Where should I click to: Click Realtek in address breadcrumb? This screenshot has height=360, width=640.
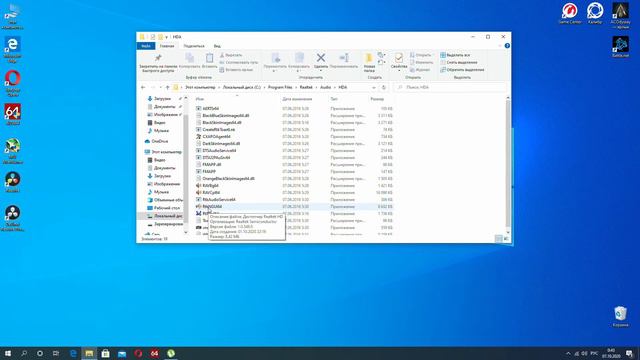coord(306,87)
